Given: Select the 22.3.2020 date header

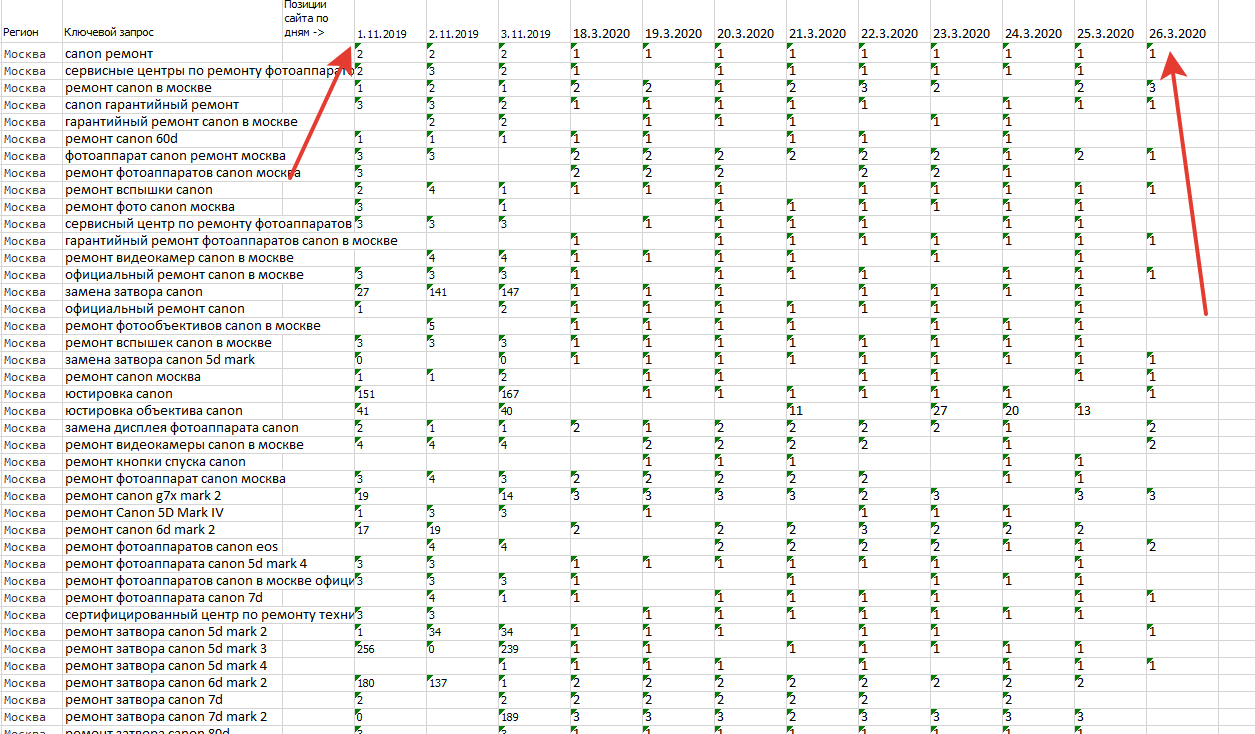Looking at the screenshot, I should click(x=890, y=34).
